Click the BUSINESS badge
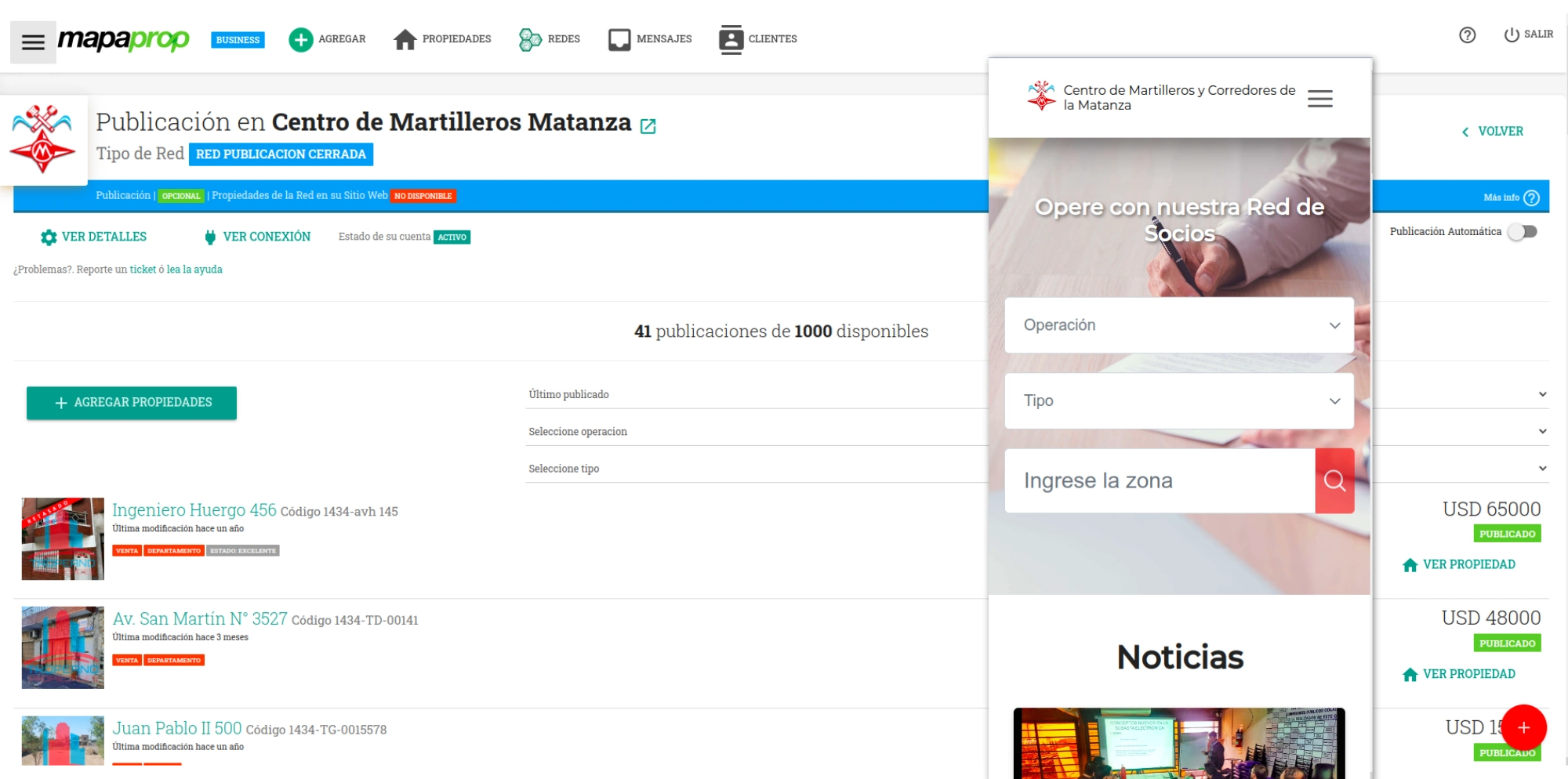Screen dimensions: 1568x779 point(238,40)
